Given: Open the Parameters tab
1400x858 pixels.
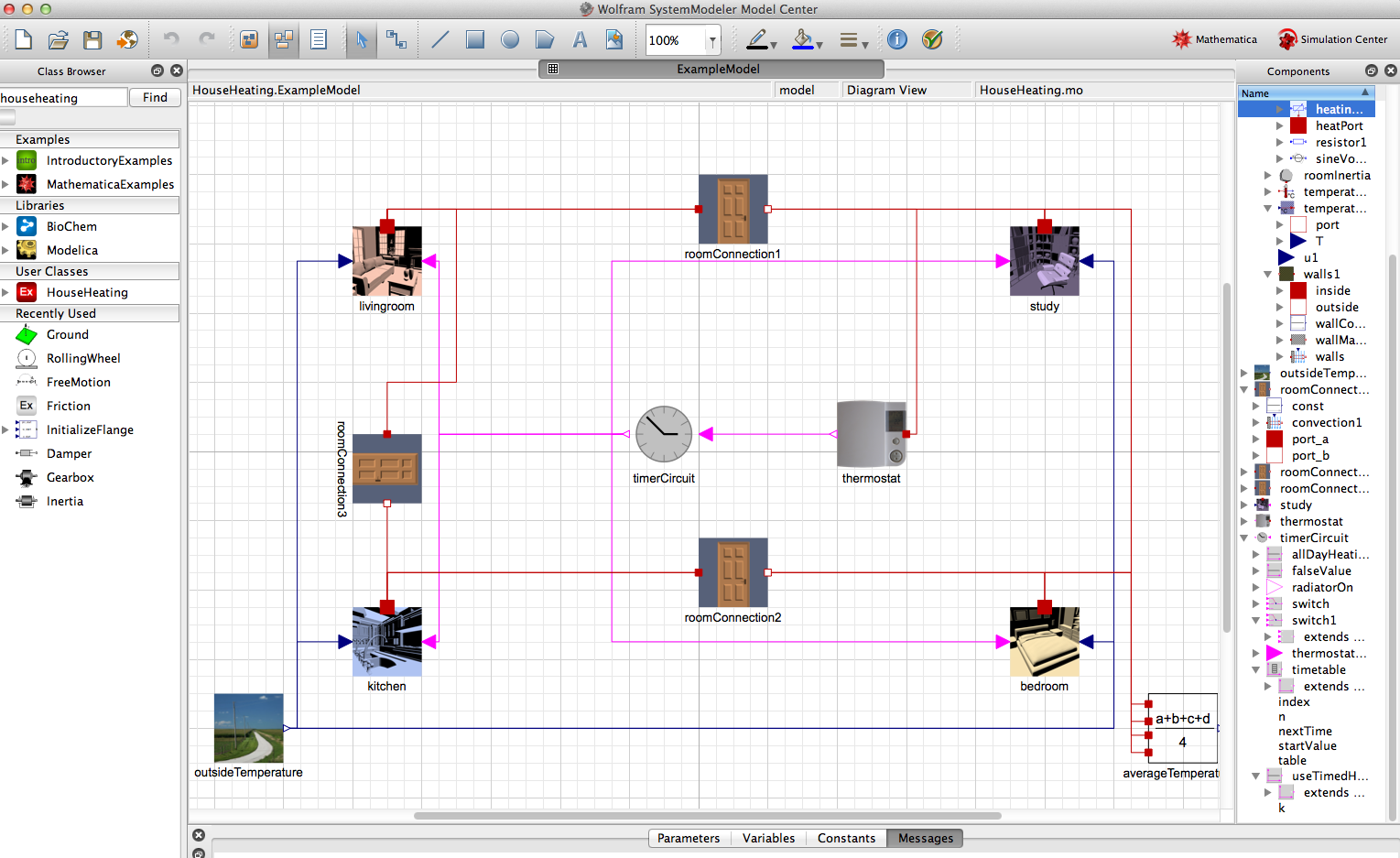Looking at the screenshot, I should pyautogui.click(x=689, y=838).
